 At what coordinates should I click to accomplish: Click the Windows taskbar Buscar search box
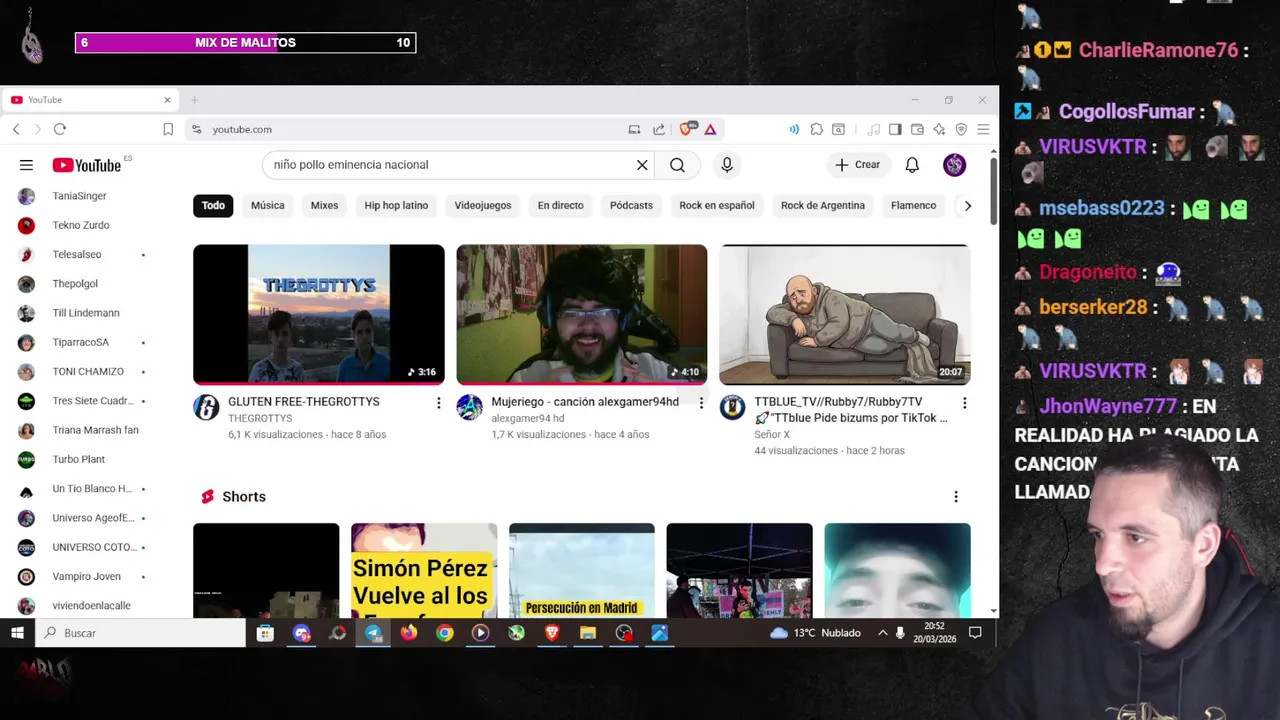[x=141, y=633]
